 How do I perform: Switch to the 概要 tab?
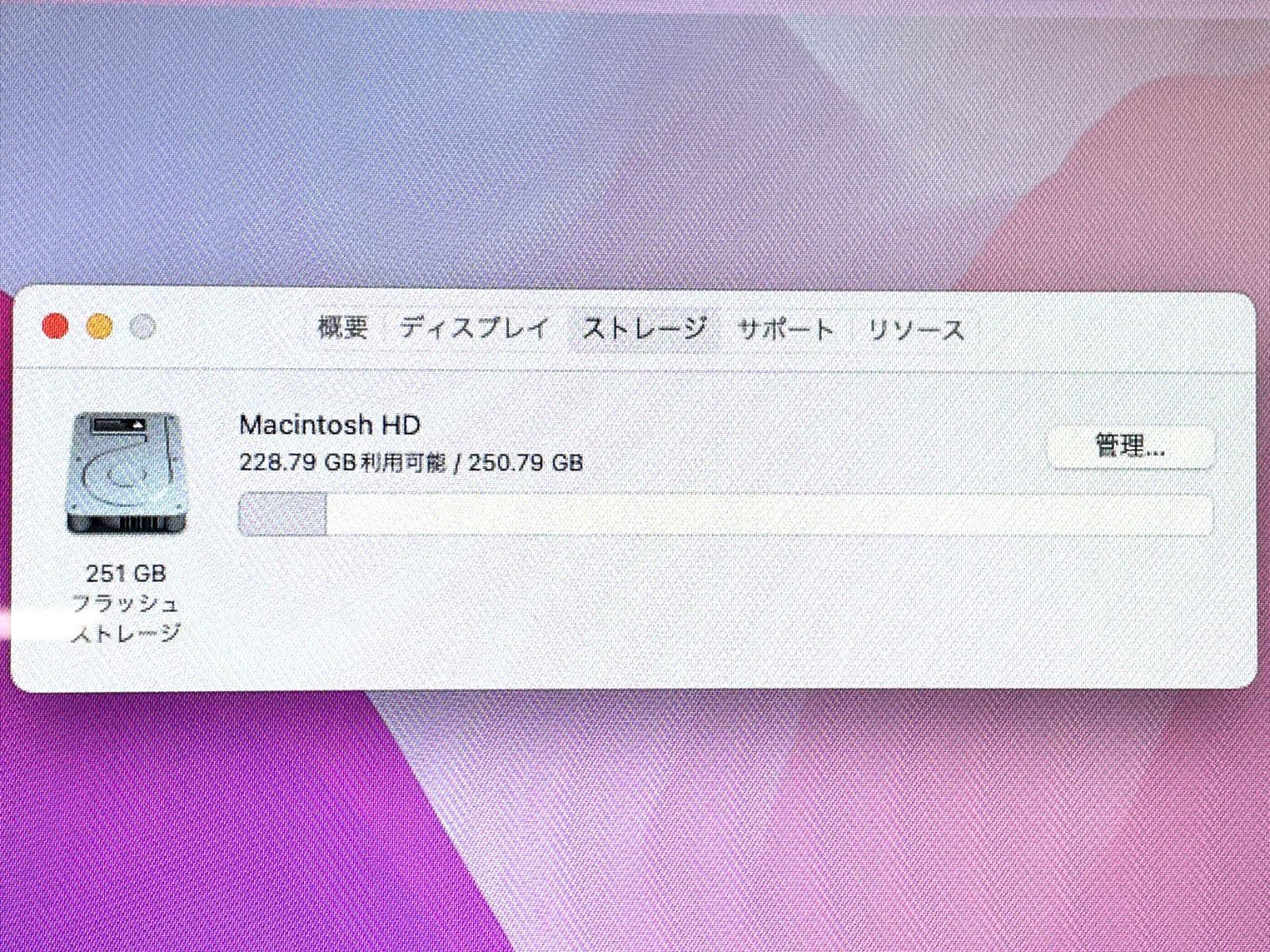point(343,328)
